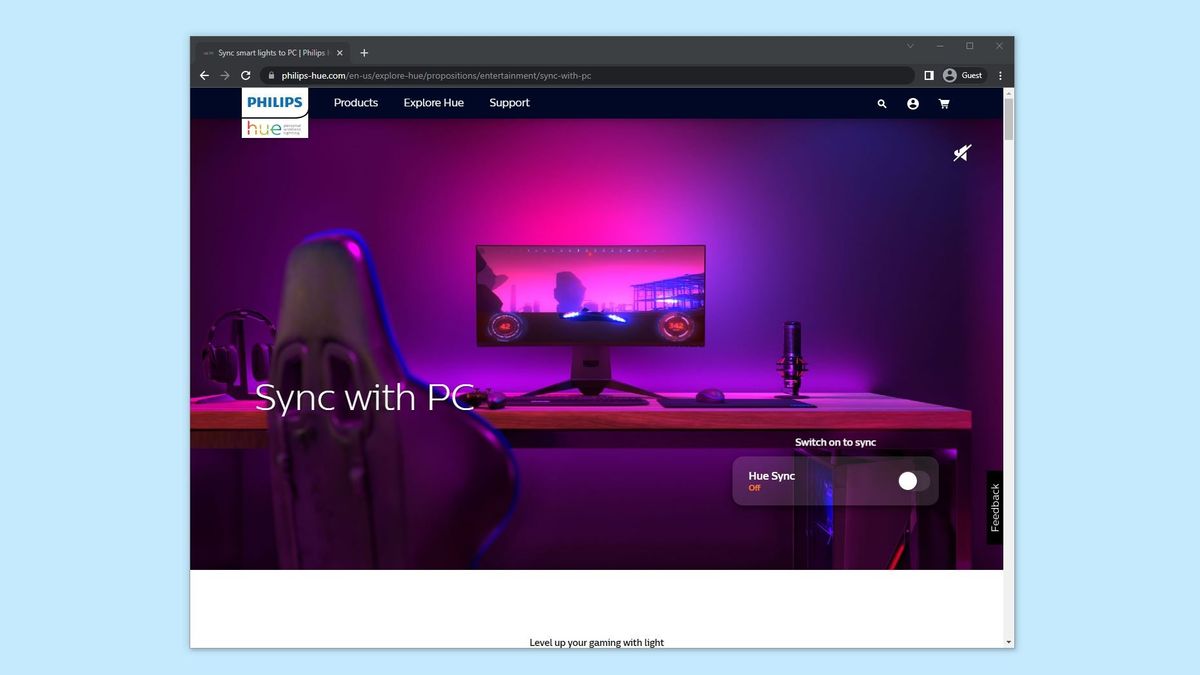Click the browser back arrow
Screen dimensions: 1200x675
[x=204, y=75]
